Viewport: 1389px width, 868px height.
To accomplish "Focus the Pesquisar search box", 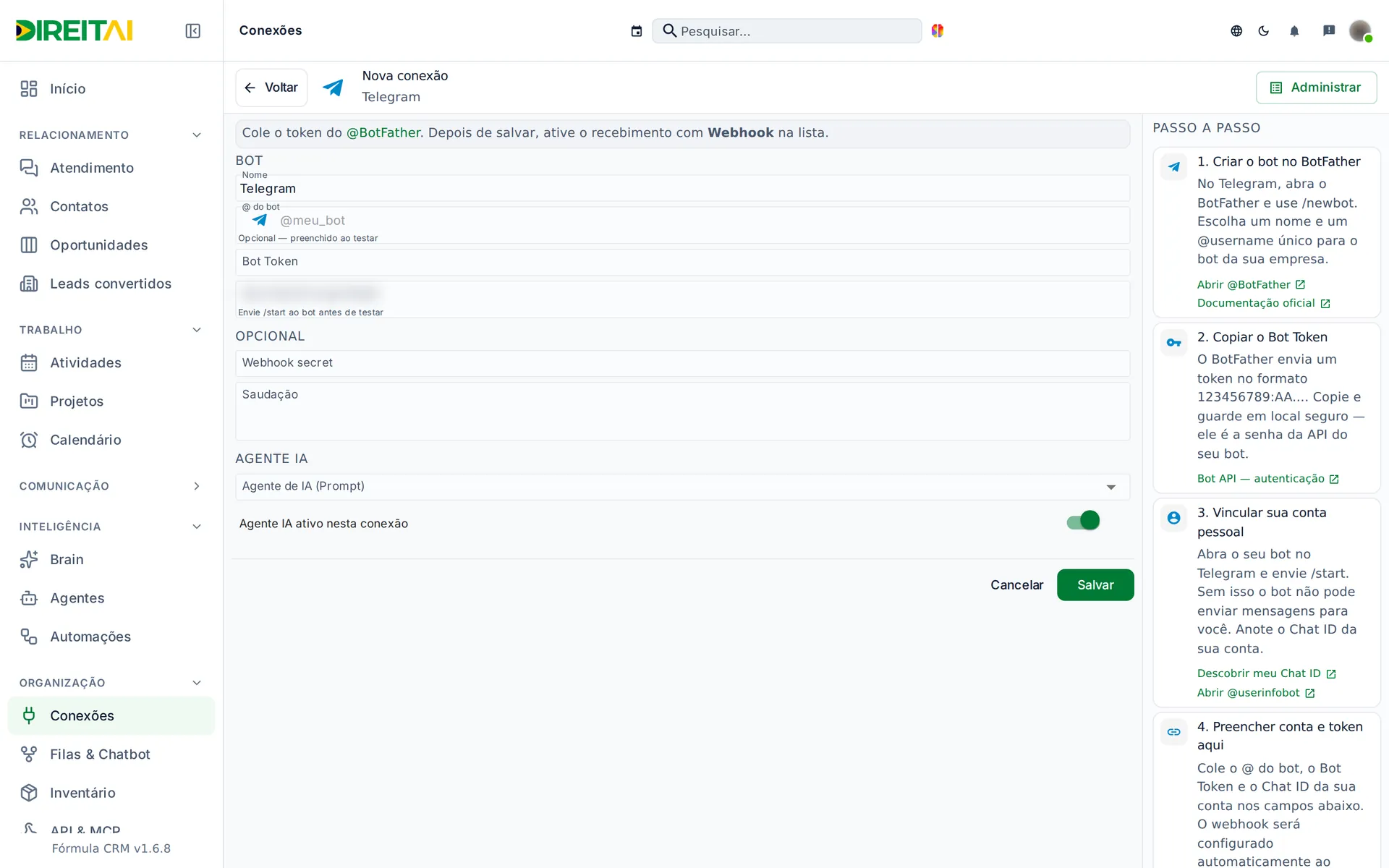I will [x=787, y=31].
